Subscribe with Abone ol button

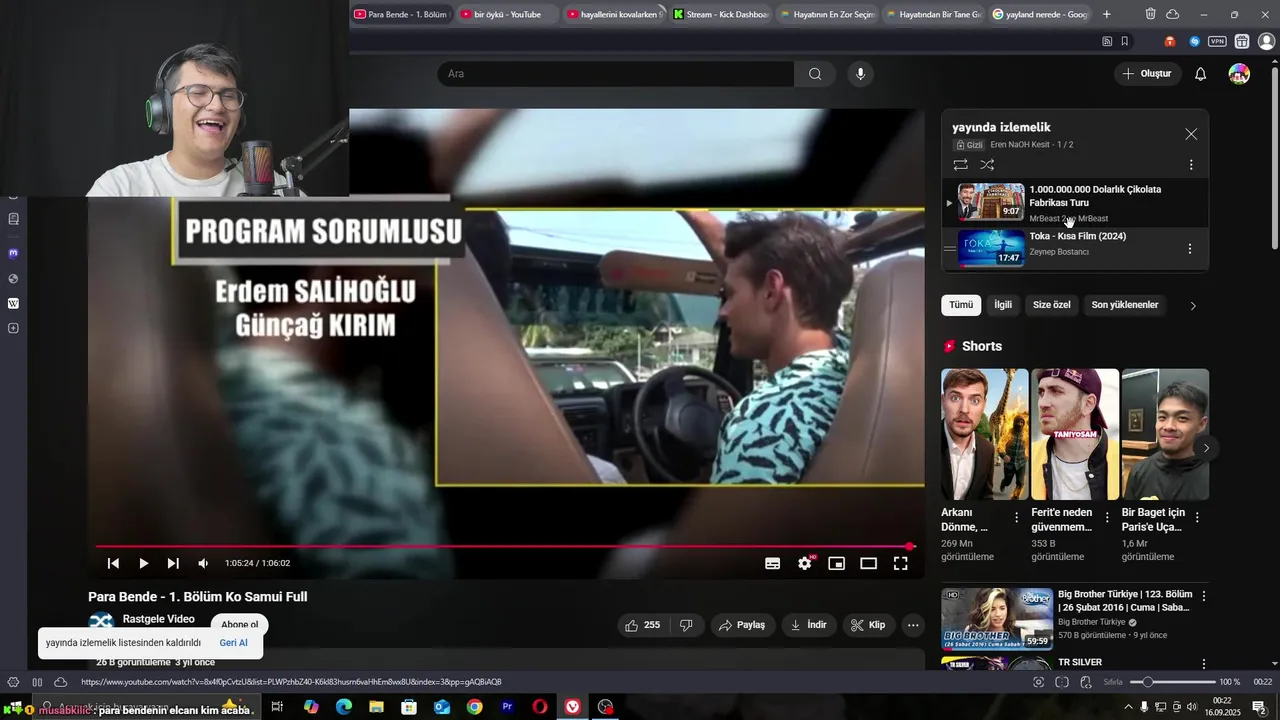coord(239,624)
